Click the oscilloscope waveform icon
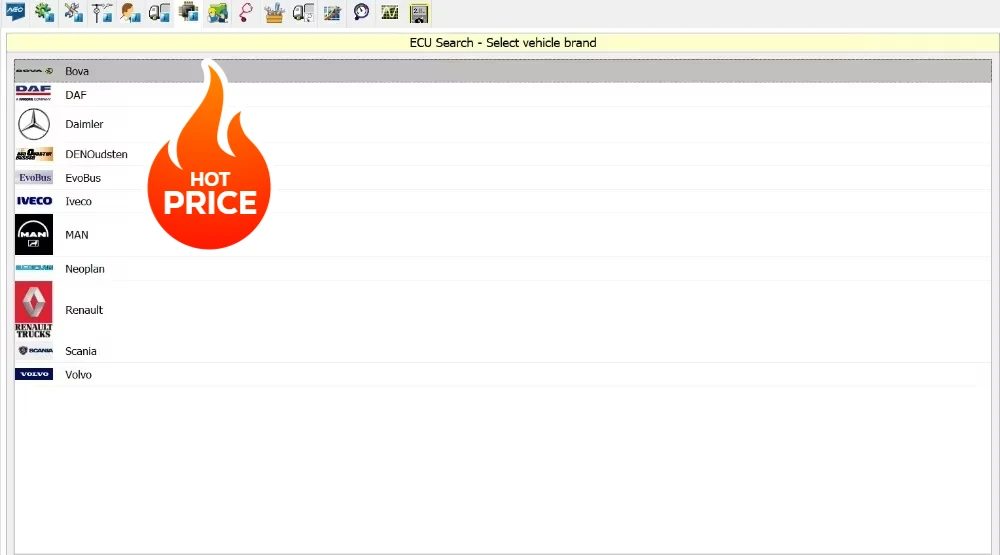The image size is (1000, 555). 390,12
